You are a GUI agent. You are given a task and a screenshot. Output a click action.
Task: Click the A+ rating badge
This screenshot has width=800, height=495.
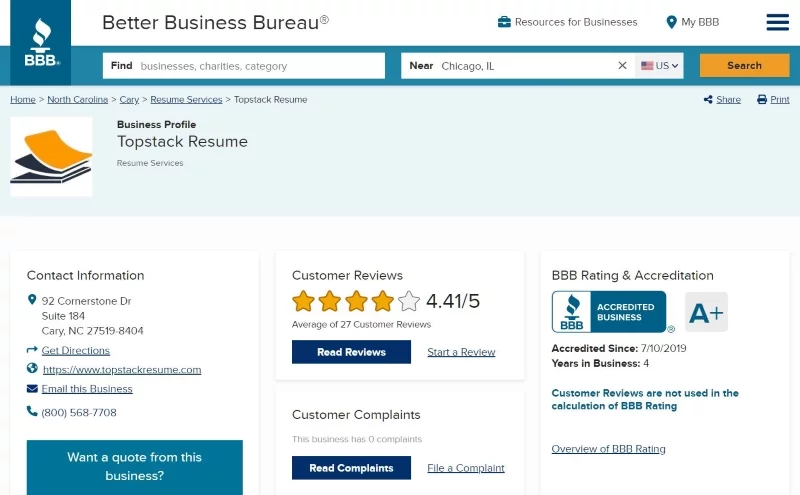[706, 312]
